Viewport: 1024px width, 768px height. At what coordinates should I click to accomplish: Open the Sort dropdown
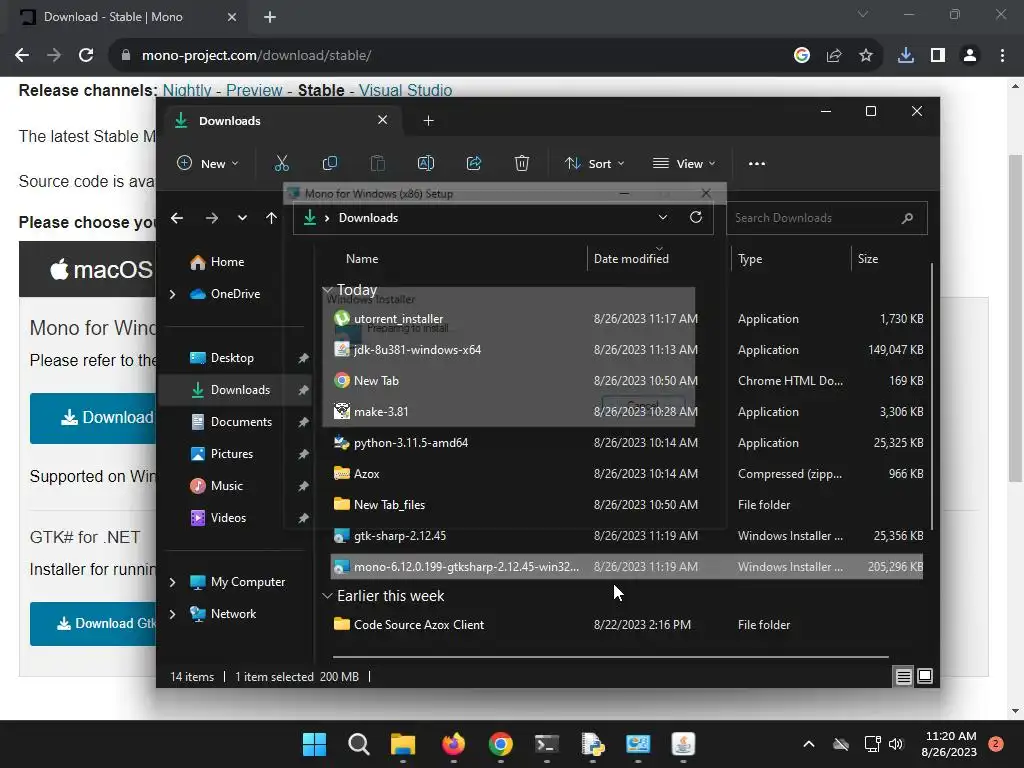(594, 163)
